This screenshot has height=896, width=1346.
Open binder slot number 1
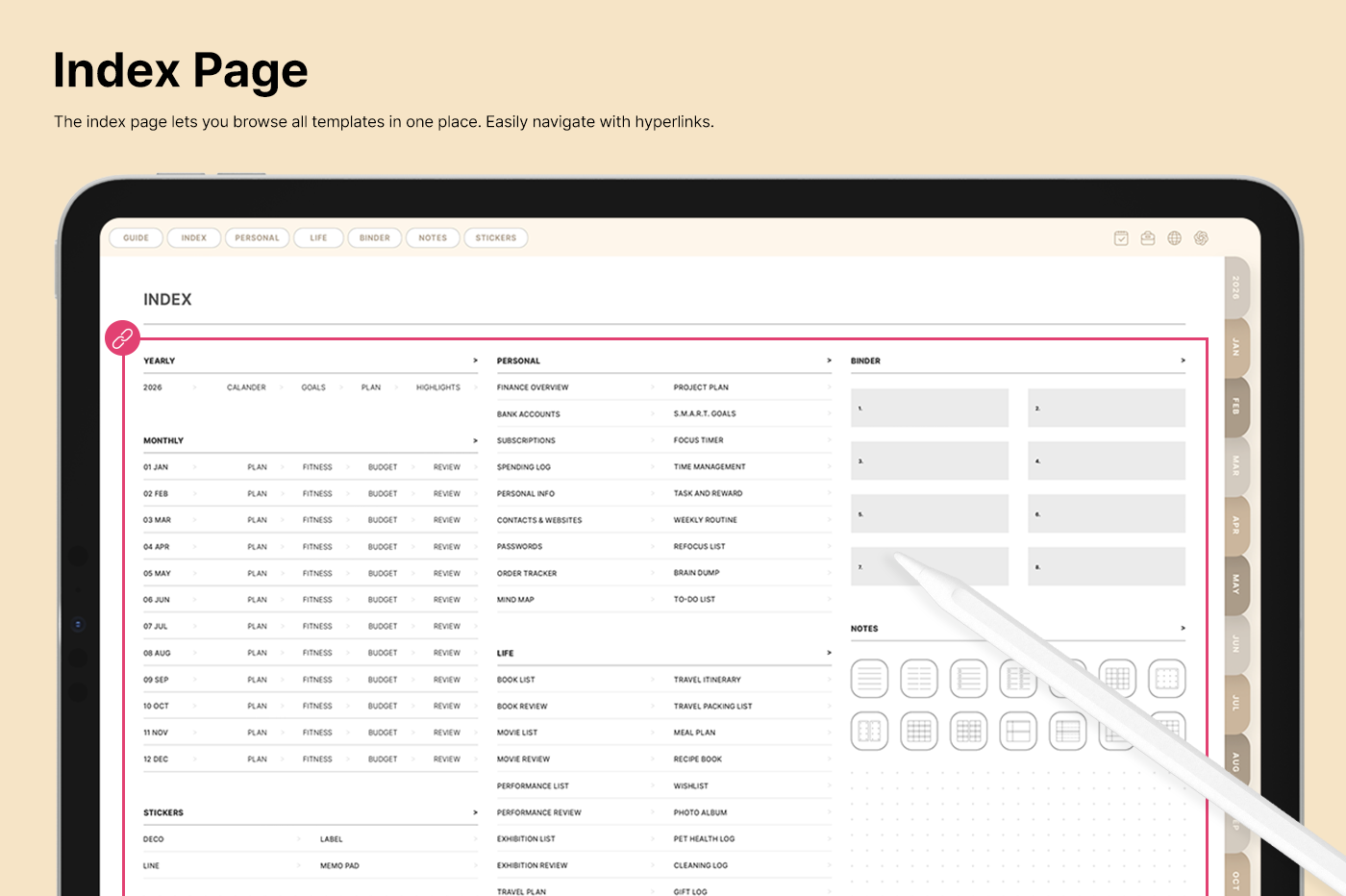pos(930,409)
